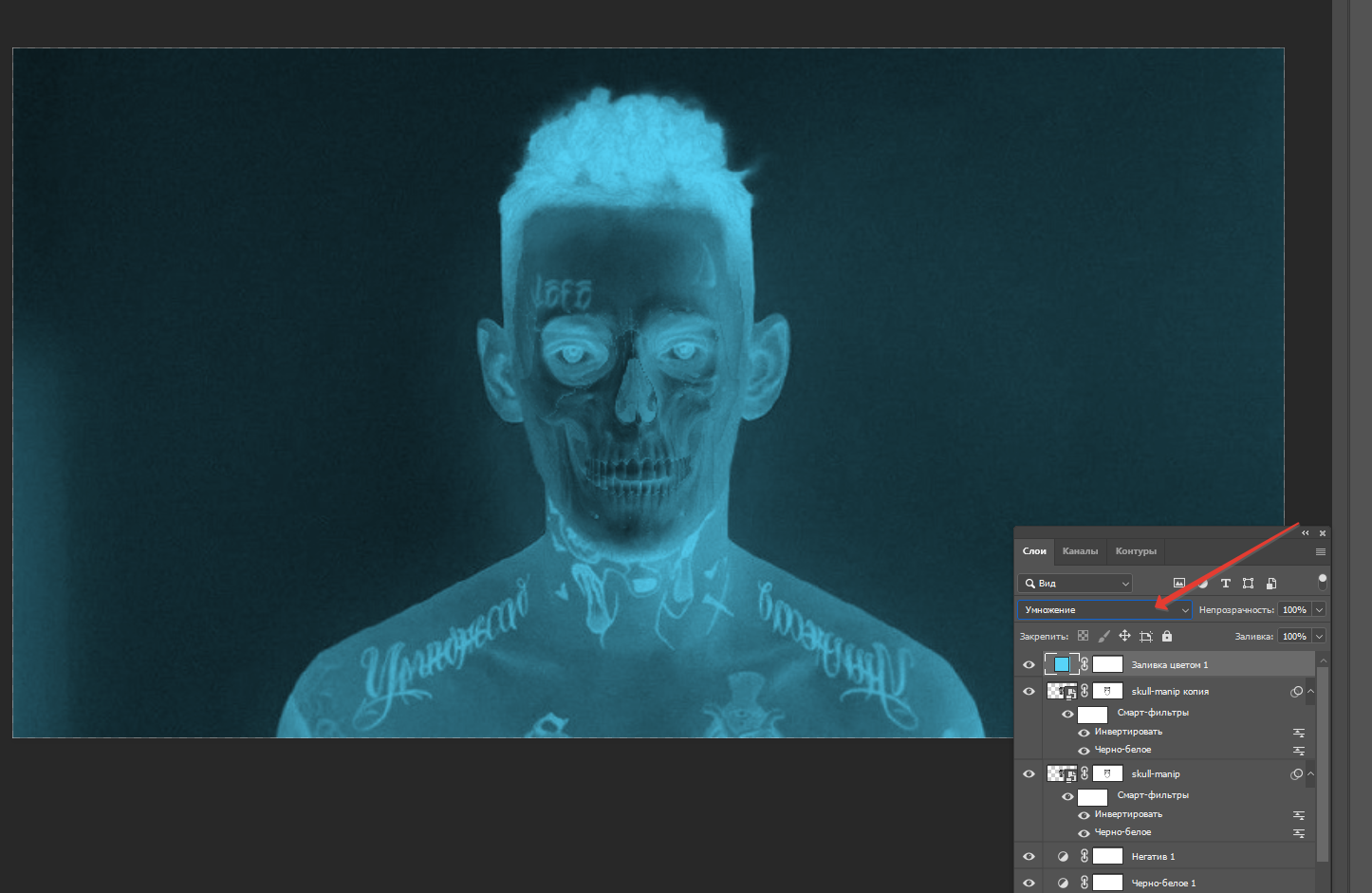The width and height of the screenshot is (1372, 893).
Task: Click link icon on Заливка цветом 1 layer
Action: (1085, 664)
